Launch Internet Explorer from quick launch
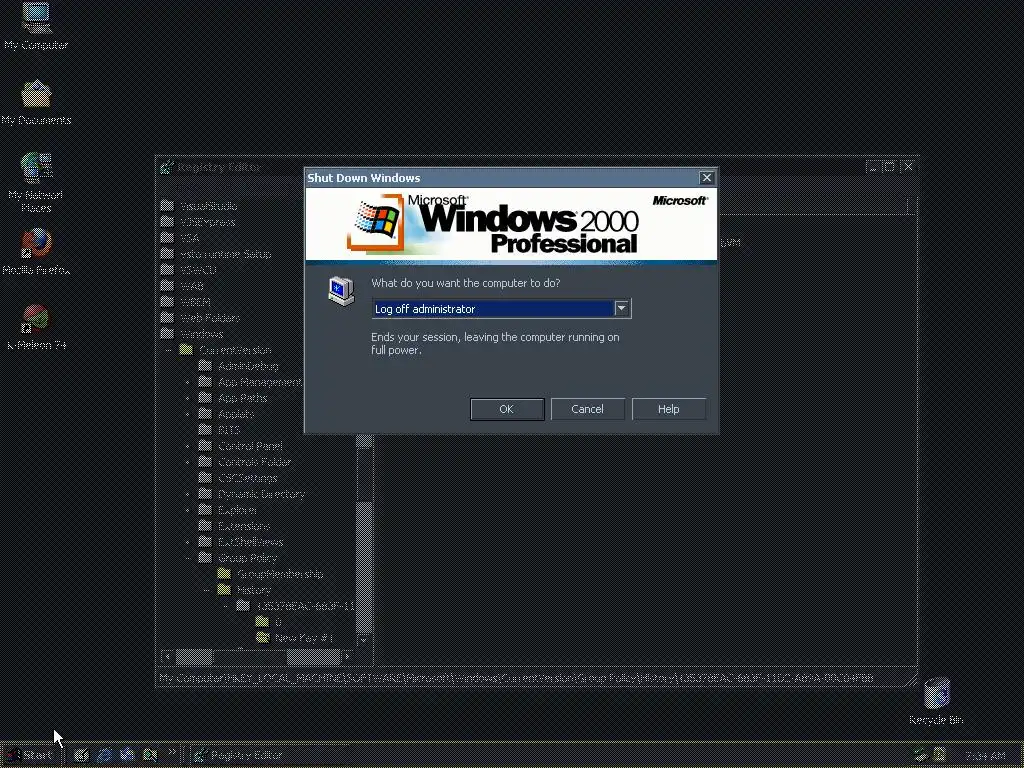The height and width of the screenshot is (768, 1024). [x=104, y=755]
